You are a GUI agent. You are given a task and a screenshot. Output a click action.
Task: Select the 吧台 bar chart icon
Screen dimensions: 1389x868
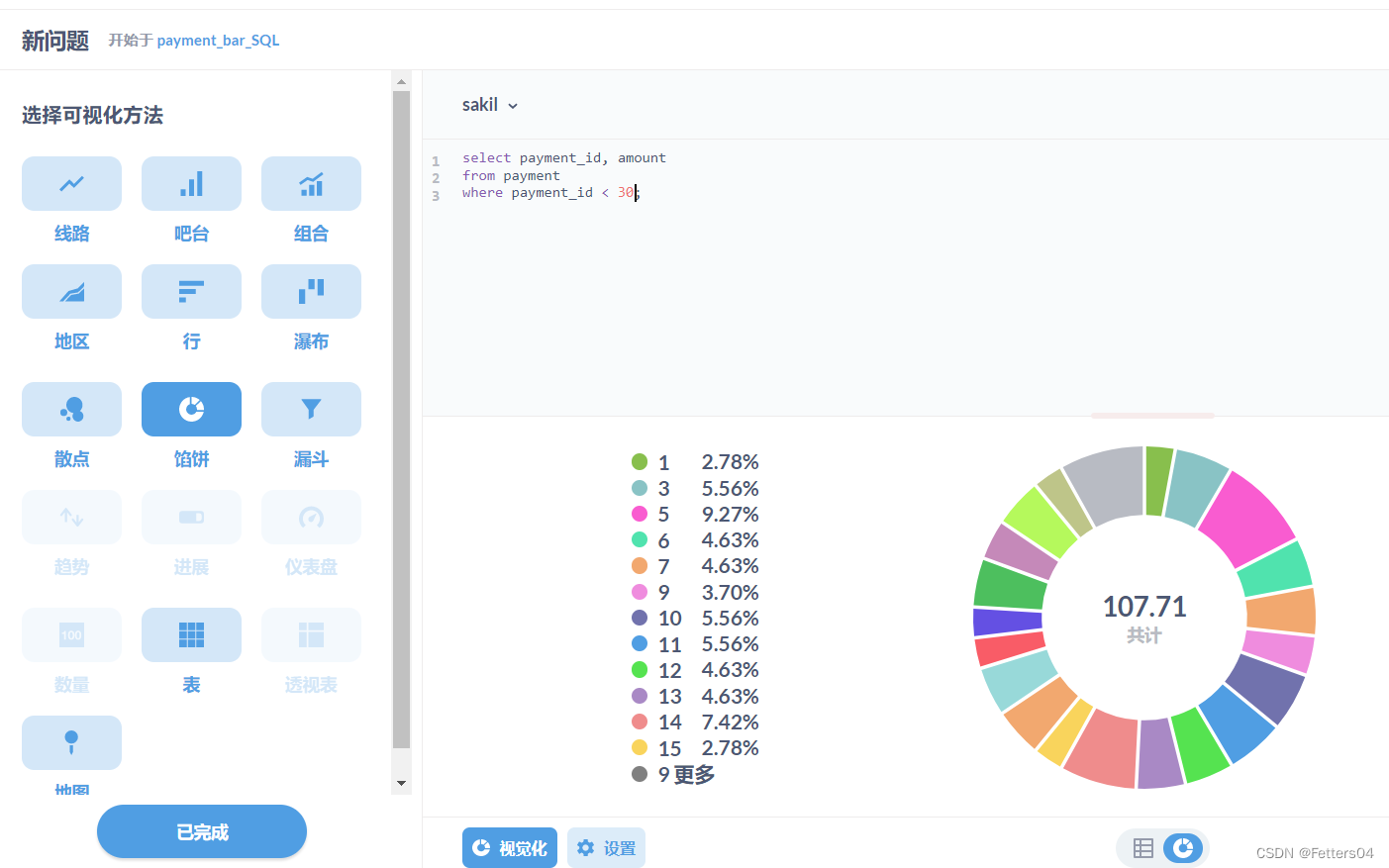(x=191, y=184)
